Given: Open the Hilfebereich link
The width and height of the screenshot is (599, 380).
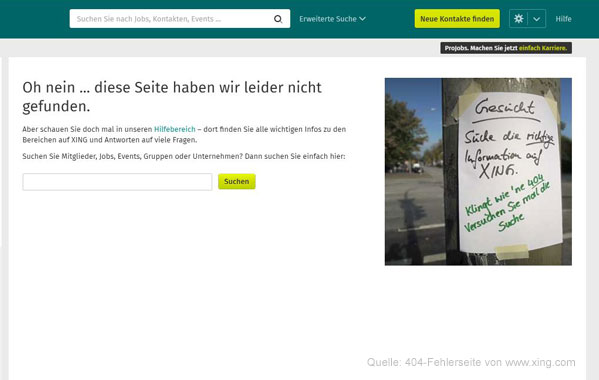Looking at the screenshot, I should 175,129.
